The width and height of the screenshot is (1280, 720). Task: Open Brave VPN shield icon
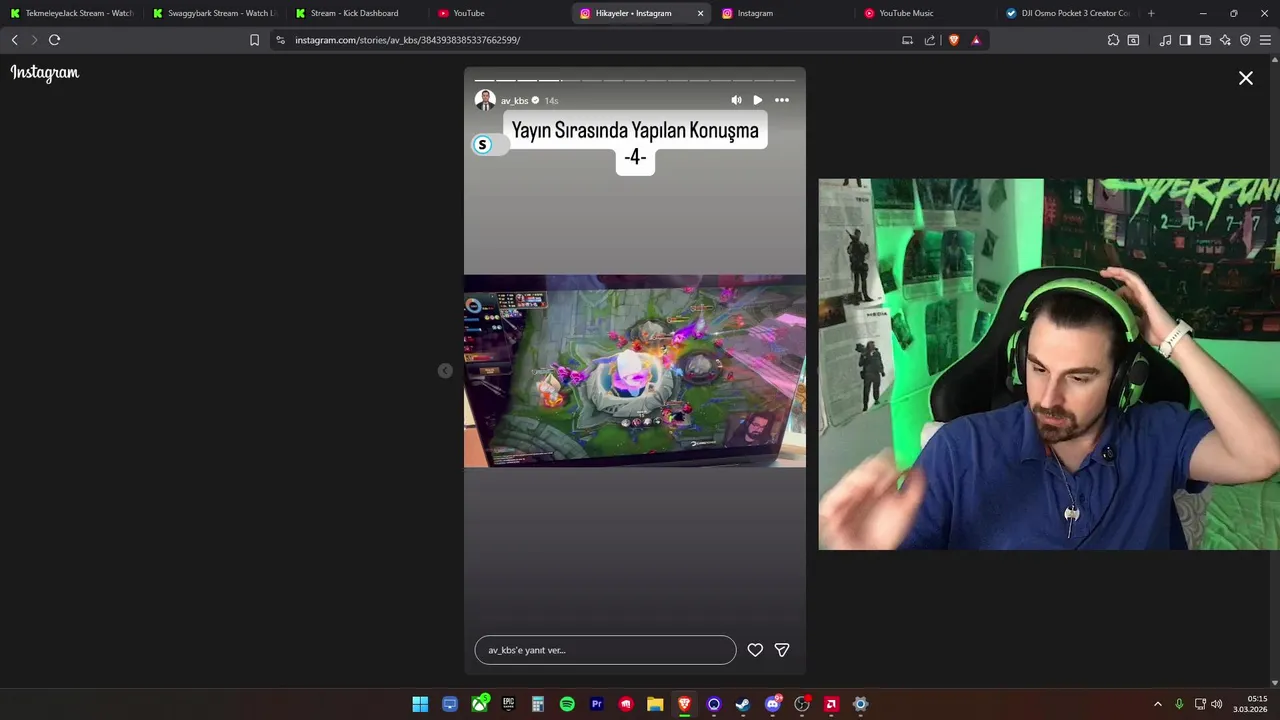(1245, 40)
